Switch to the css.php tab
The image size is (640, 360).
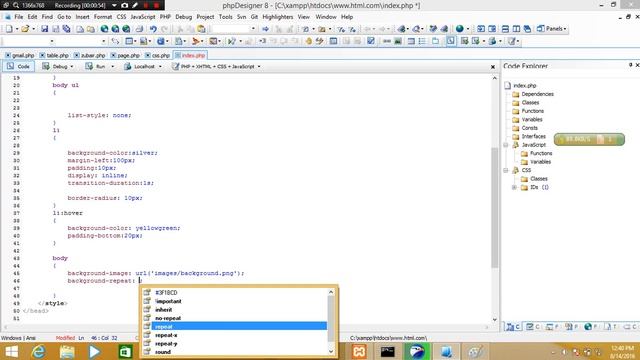pos(158,55)
